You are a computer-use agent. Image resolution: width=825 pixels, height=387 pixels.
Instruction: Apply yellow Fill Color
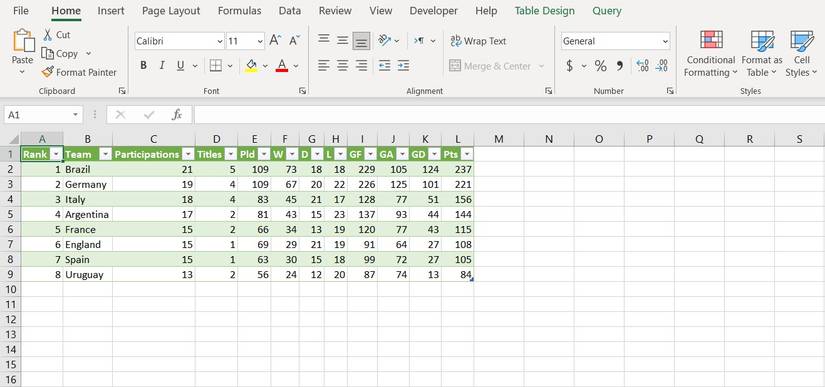pyautogui.click(x=251, y=66)
